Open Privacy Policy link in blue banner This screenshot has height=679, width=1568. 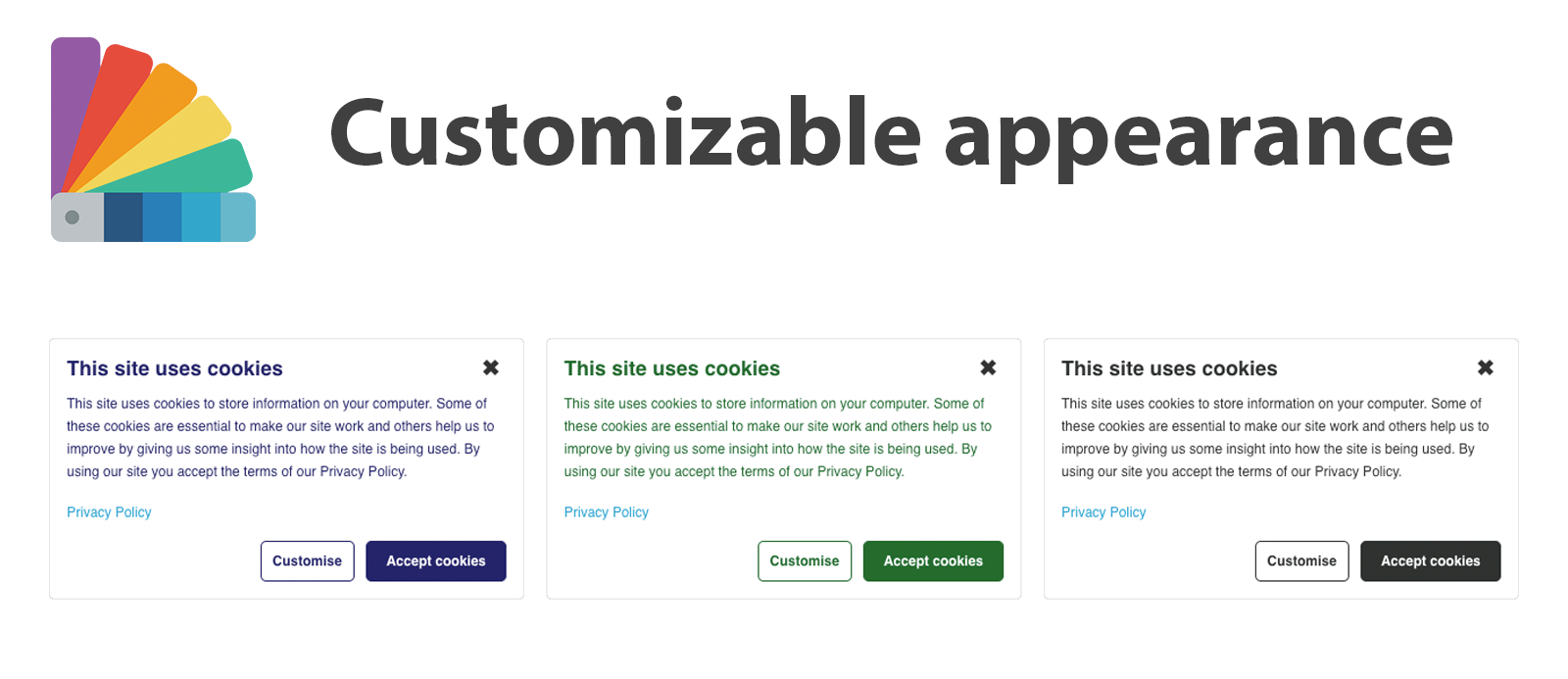(x=109, y=512)
